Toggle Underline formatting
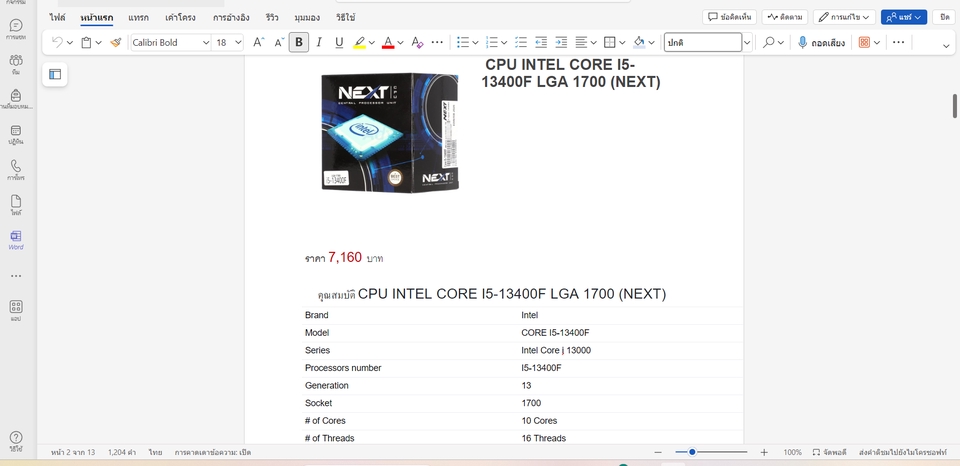Viewport: 960px width, 466px height. [339, 42]
